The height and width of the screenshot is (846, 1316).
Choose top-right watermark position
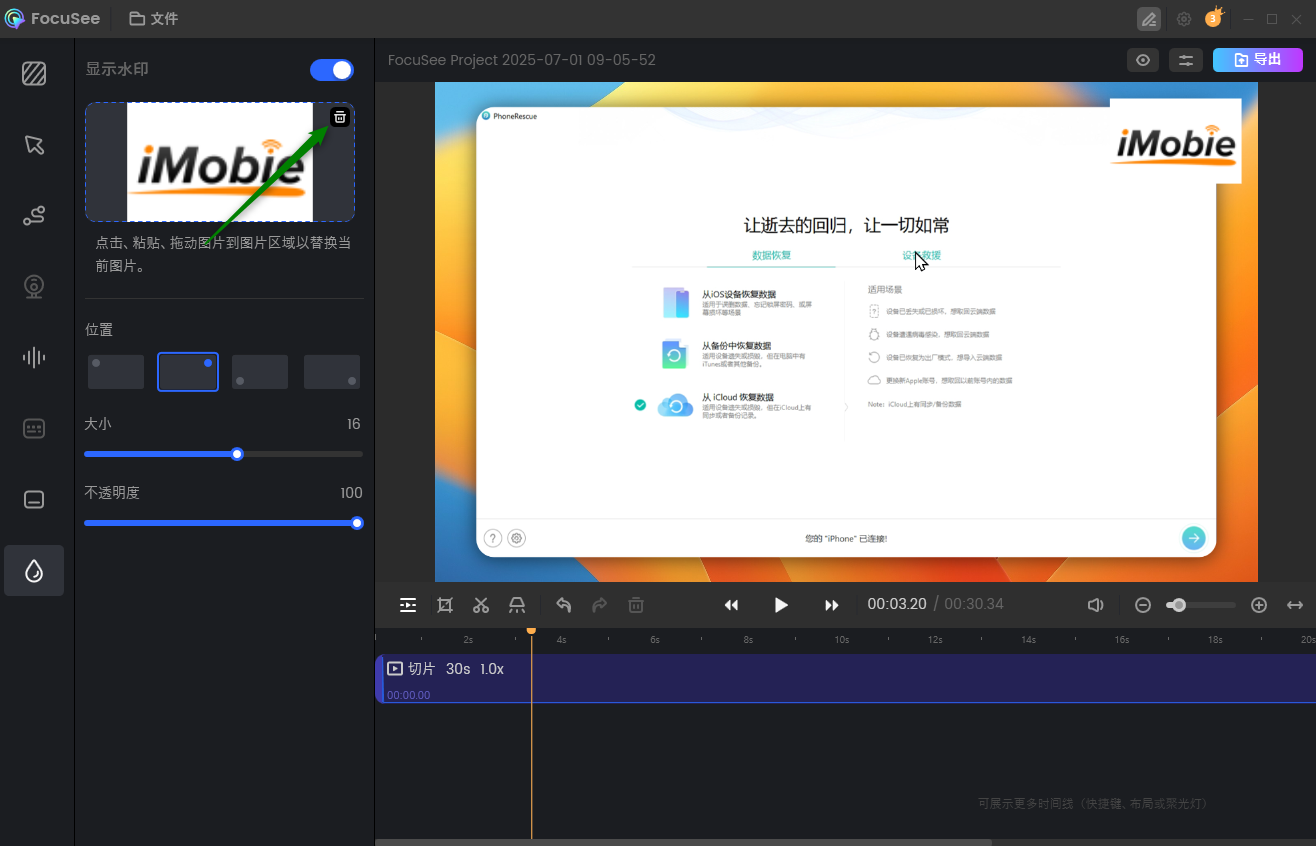click(x=188, y=371)
